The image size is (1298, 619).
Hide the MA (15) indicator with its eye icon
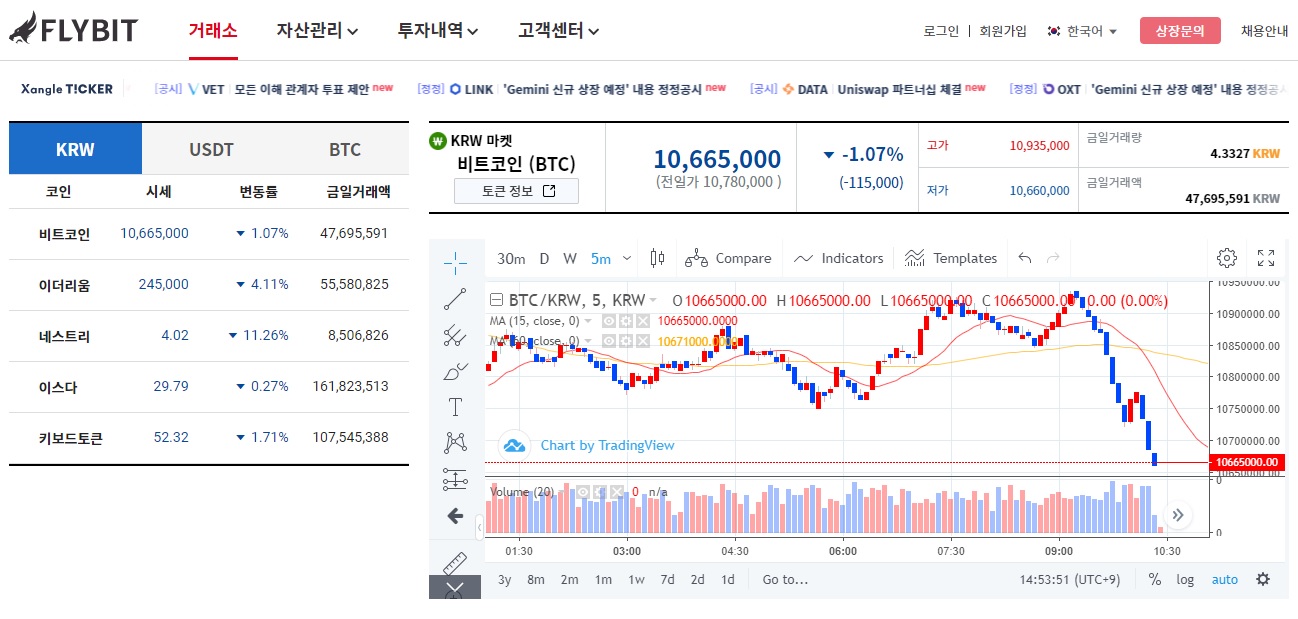(x=610, y=322)
